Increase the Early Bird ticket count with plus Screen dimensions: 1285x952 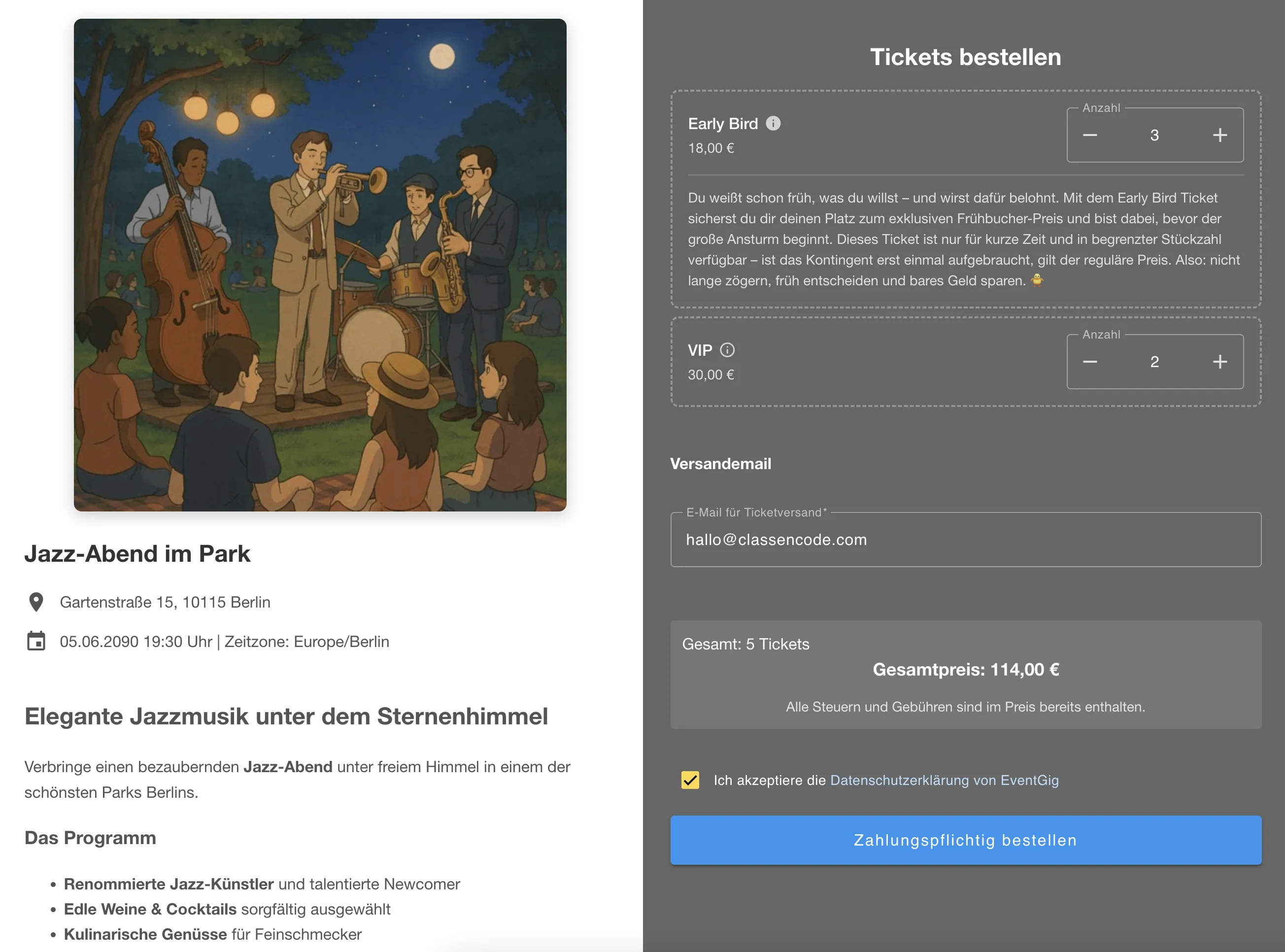coord(1219,135)
